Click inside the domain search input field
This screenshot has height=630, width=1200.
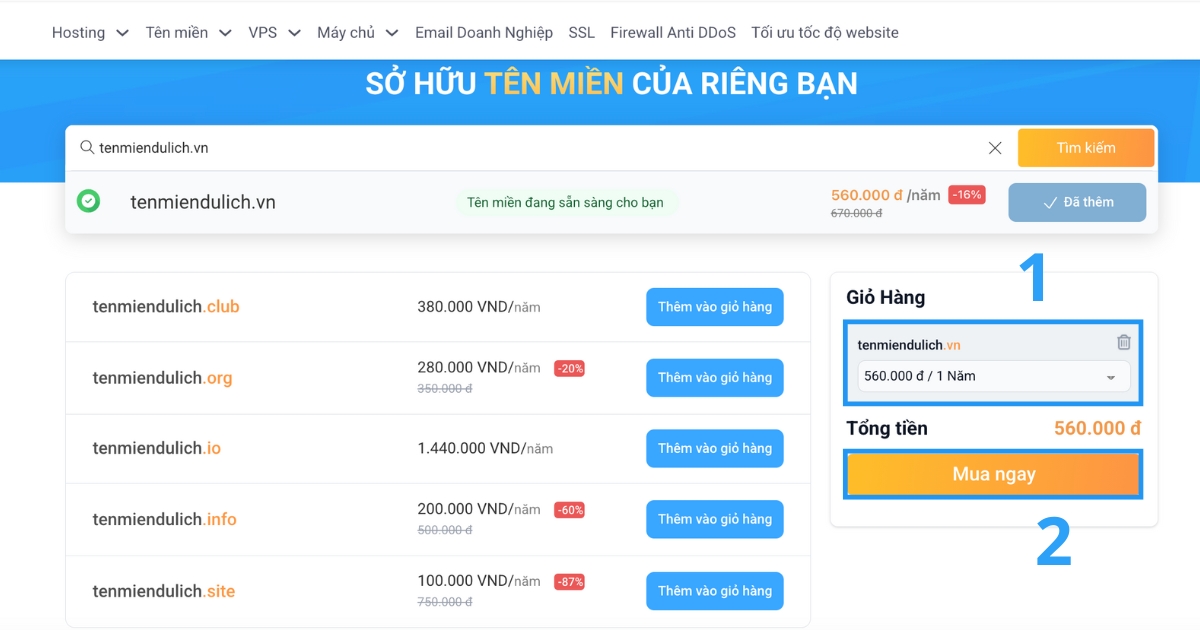coord(400,147)
